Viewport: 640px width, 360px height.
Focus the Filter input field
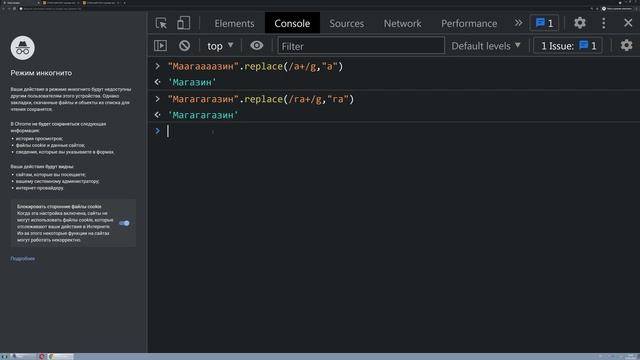tap(361, 46)
